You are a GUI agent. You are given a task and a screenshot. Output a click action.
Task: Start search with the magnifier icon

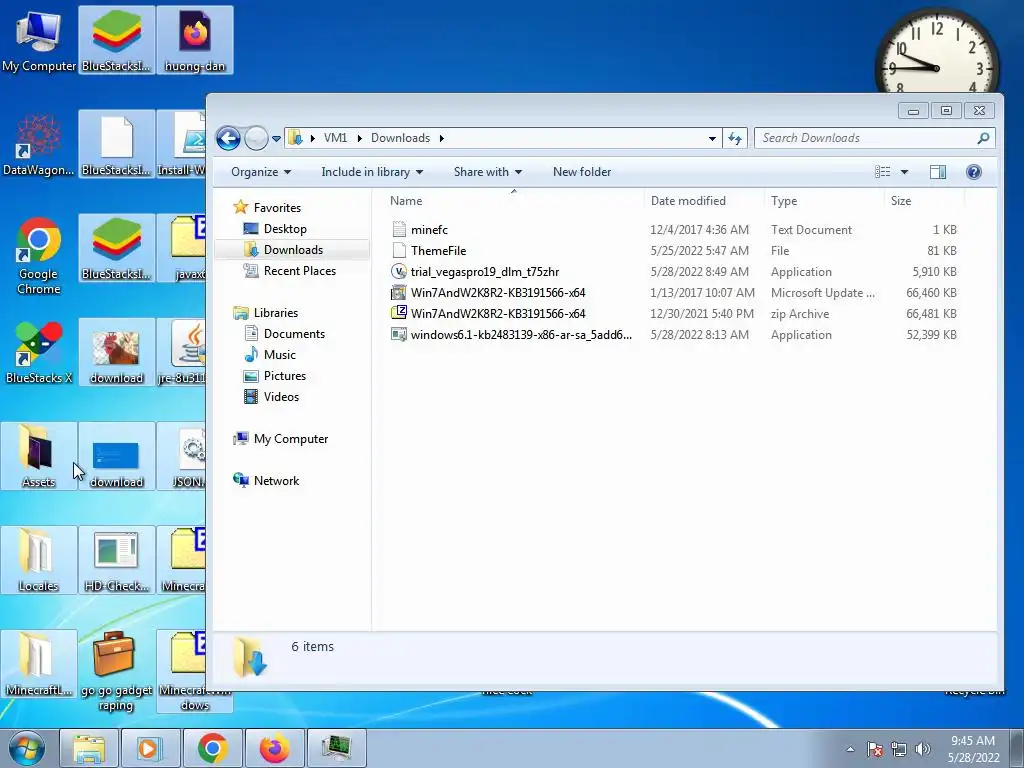tap(984, 138)
